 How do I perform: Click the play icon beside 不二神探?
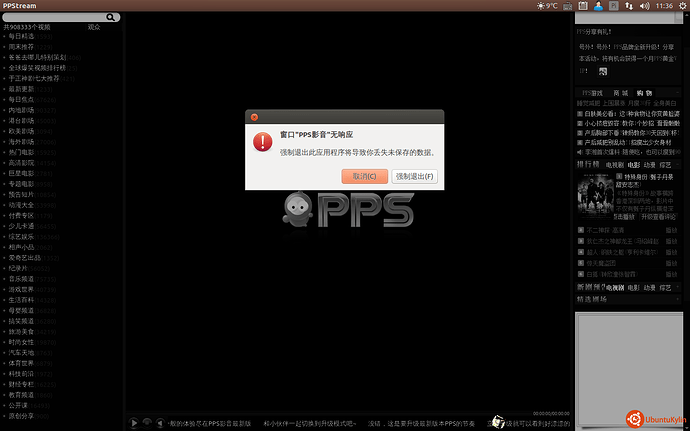[x=581, y=230]
